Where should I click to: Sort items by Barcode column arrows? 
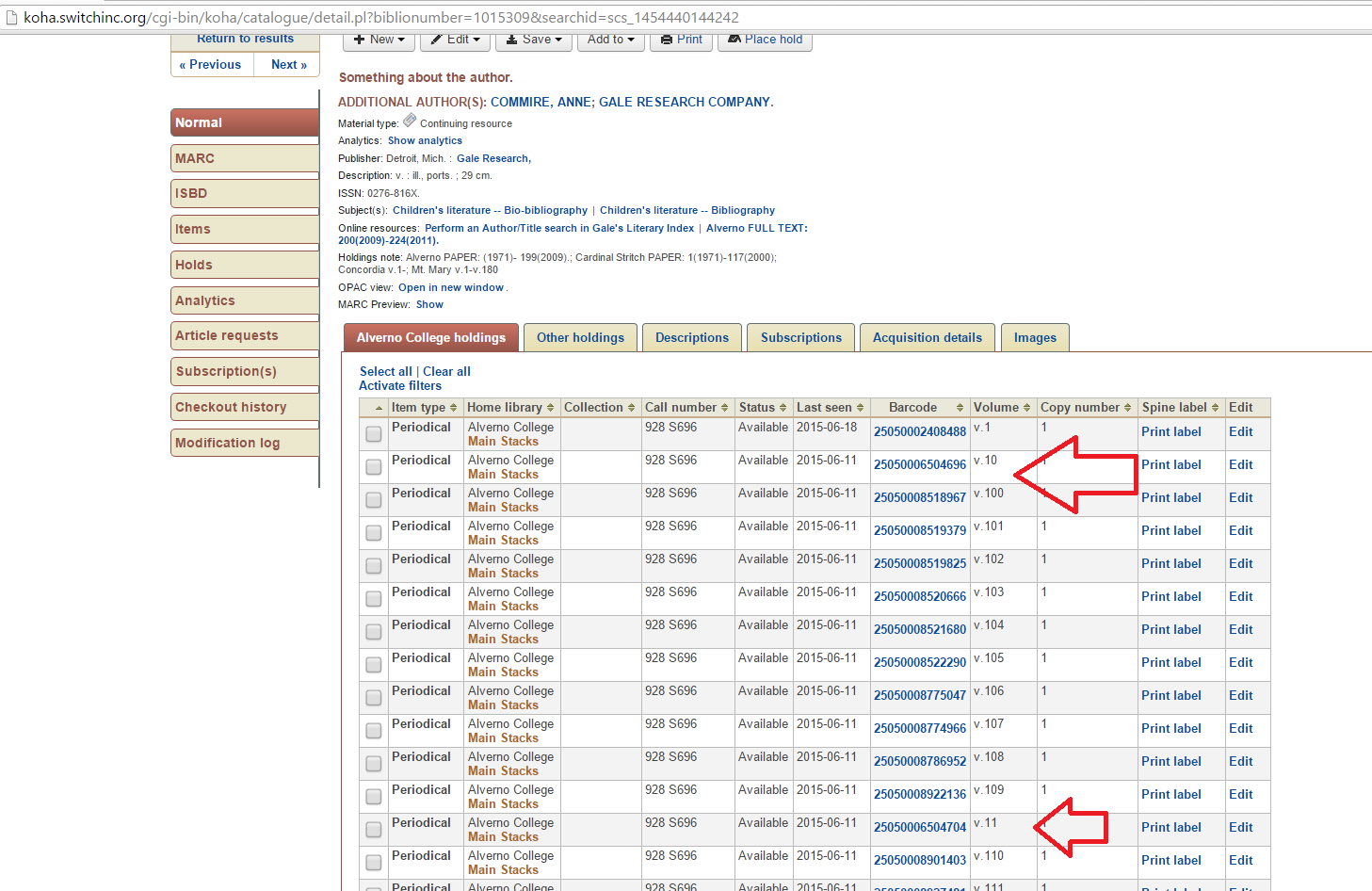(x=960, y=408)
